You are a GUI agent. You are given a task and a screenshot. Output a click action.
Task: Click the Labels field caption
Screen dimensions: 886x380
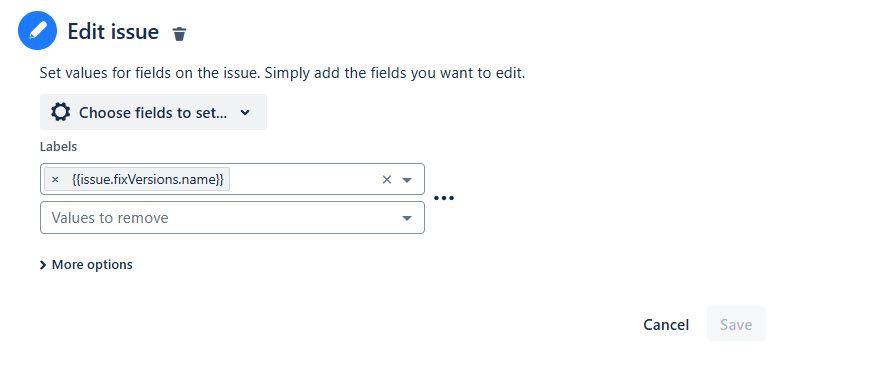[x=58, y=147]
